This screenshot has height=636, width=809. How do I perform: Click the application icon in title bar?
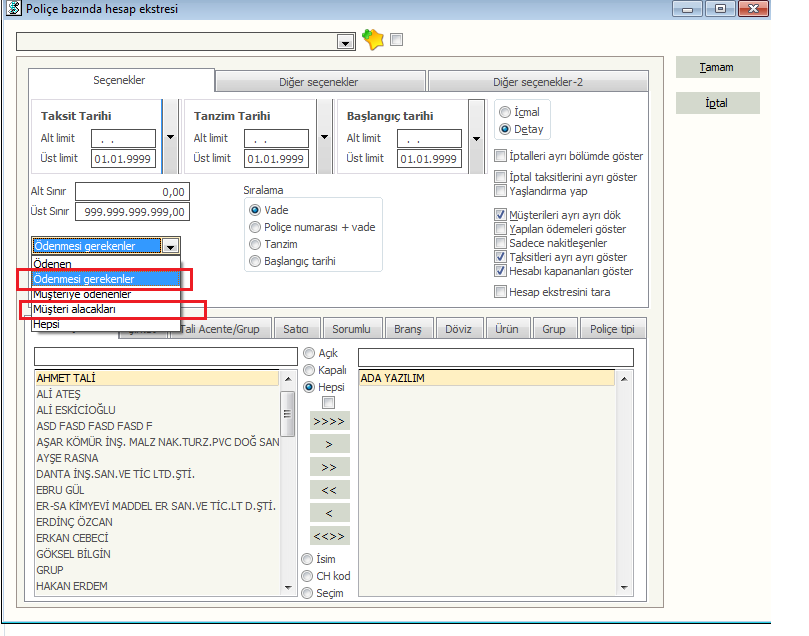[11, 10]
